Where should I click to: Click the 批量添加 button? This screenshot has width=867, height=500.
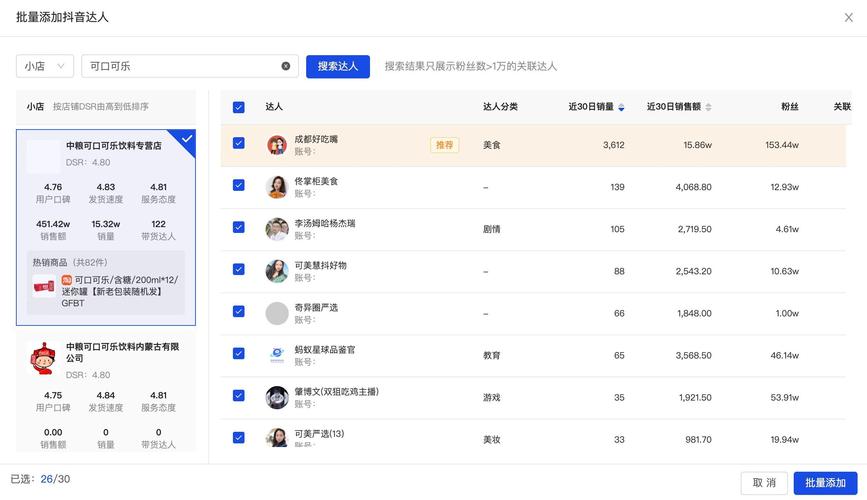(825, 483)
